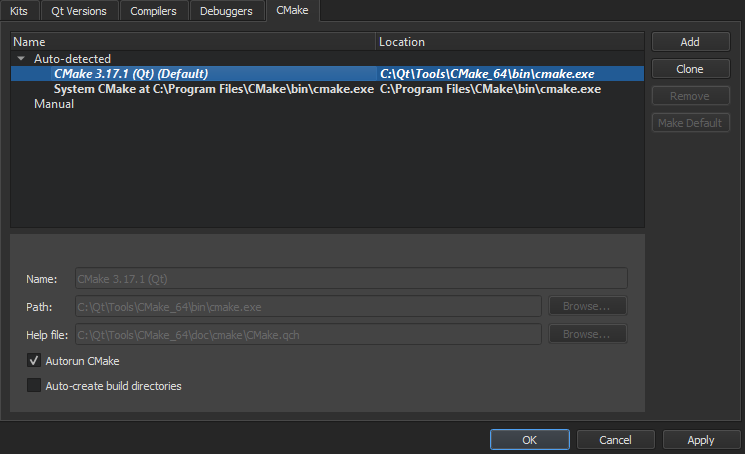Click the Name text field

pyautogui.click(x=350, y=278)
